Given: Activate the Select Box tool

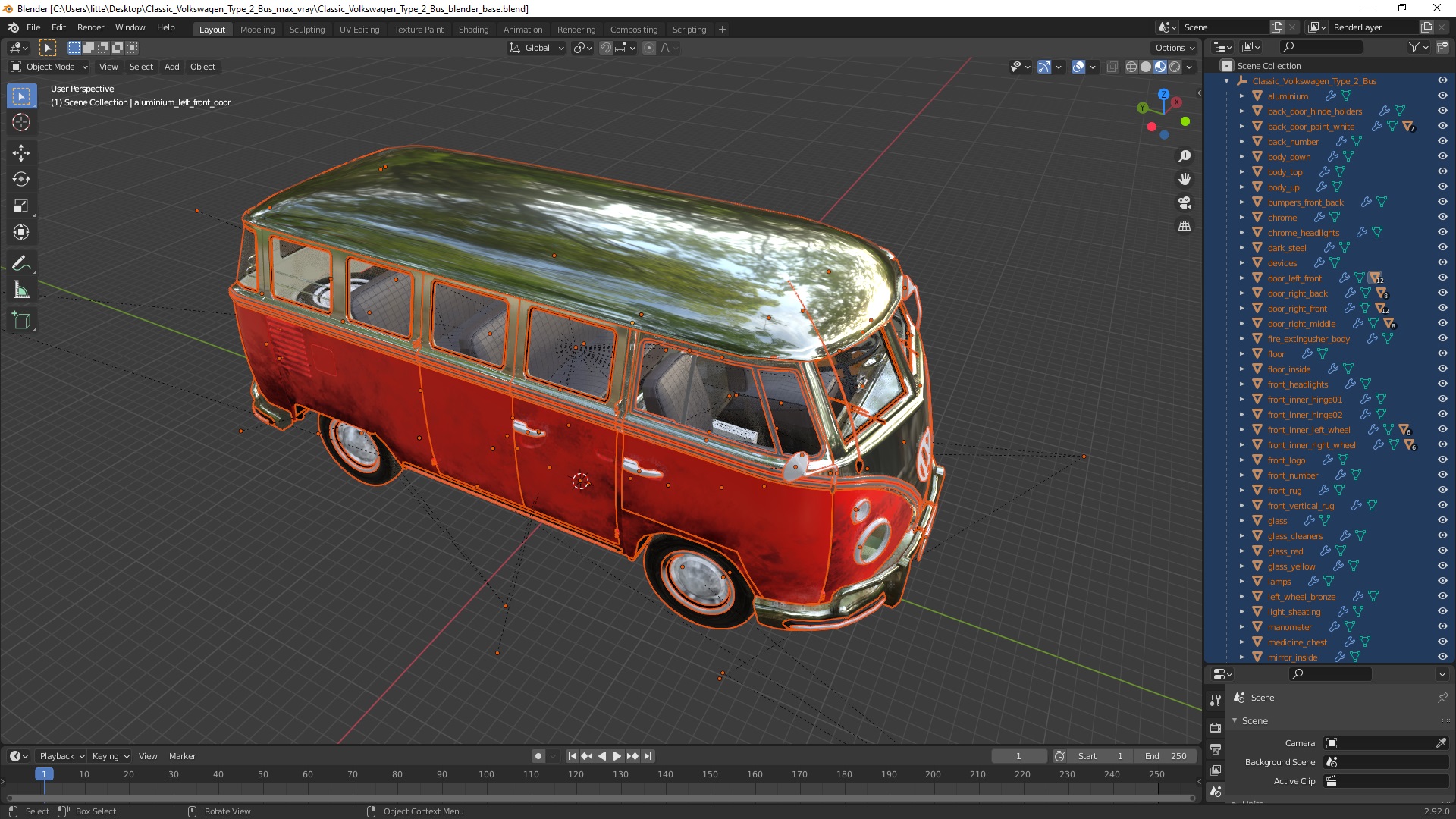Looking at the screenshot, I should coord(21,96).
